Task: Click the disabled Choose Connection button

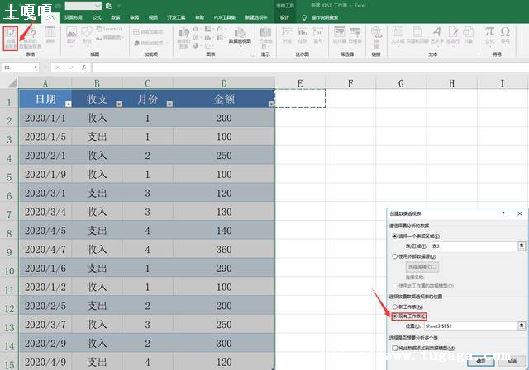Action: 422,267
